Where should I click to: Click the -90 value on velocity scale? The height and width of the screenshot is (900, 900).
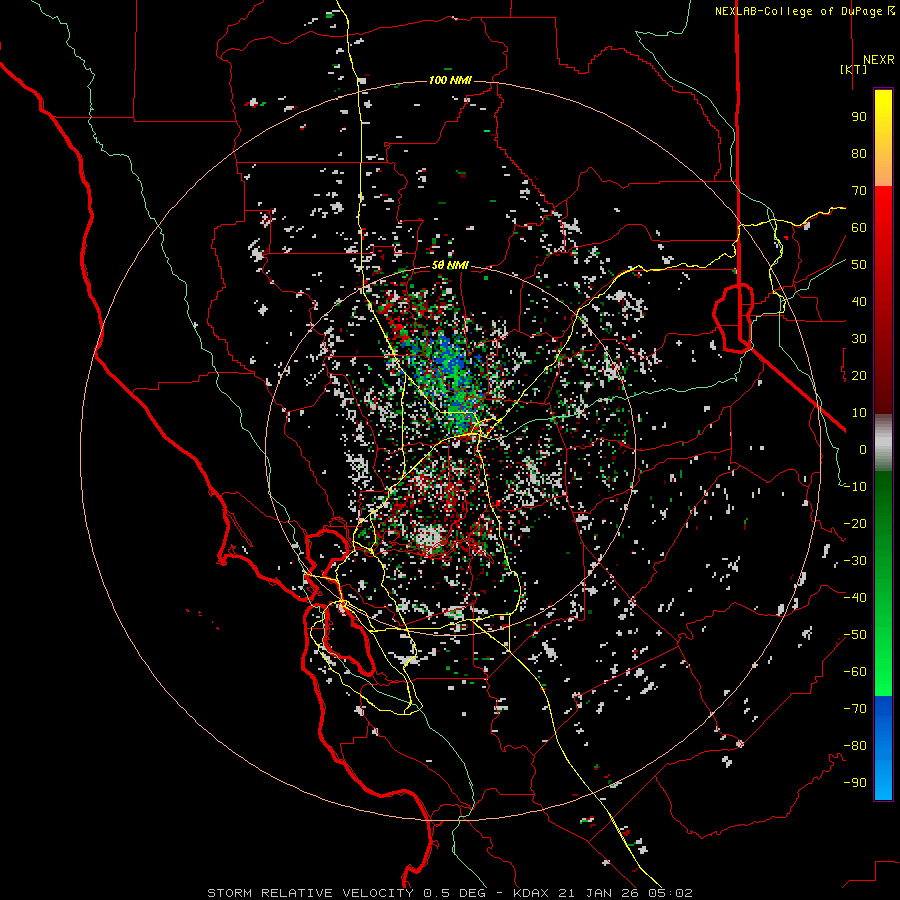coord(855,783)
